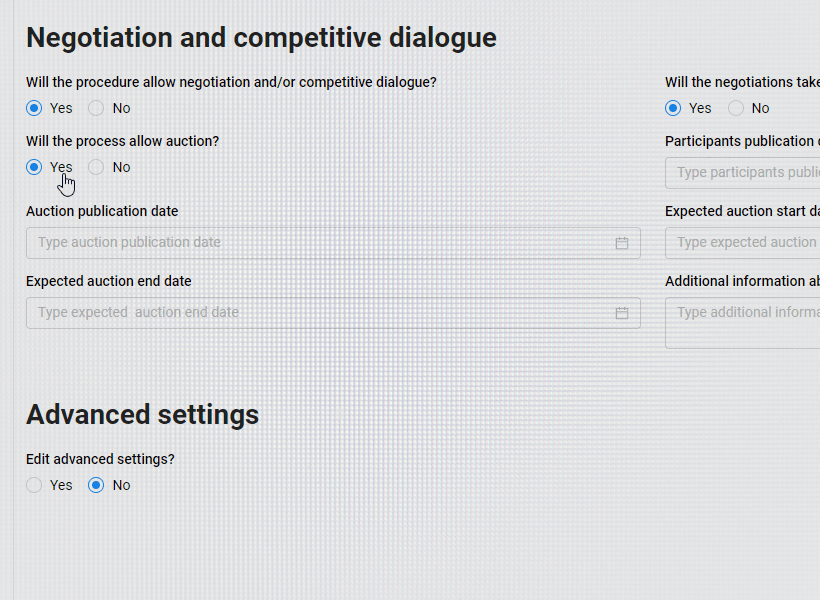The width and height of the screenshot is (820, 600).
Task: Enable Yes for Edit advanced settings
Action: 35,485
